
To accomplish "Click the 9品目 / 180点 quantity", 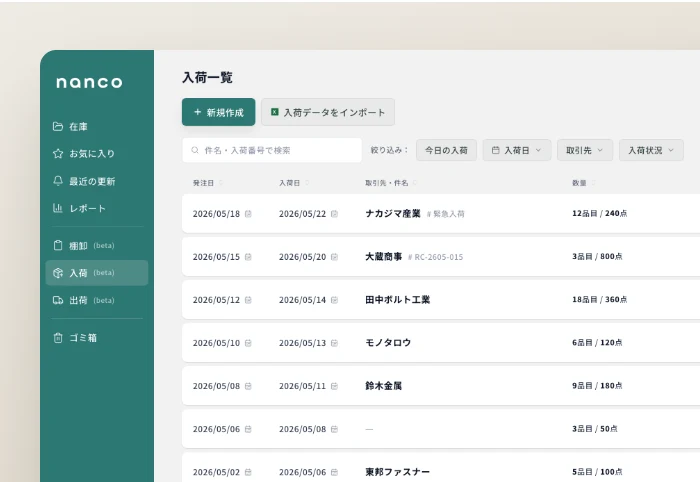I will tap(597, 386).
